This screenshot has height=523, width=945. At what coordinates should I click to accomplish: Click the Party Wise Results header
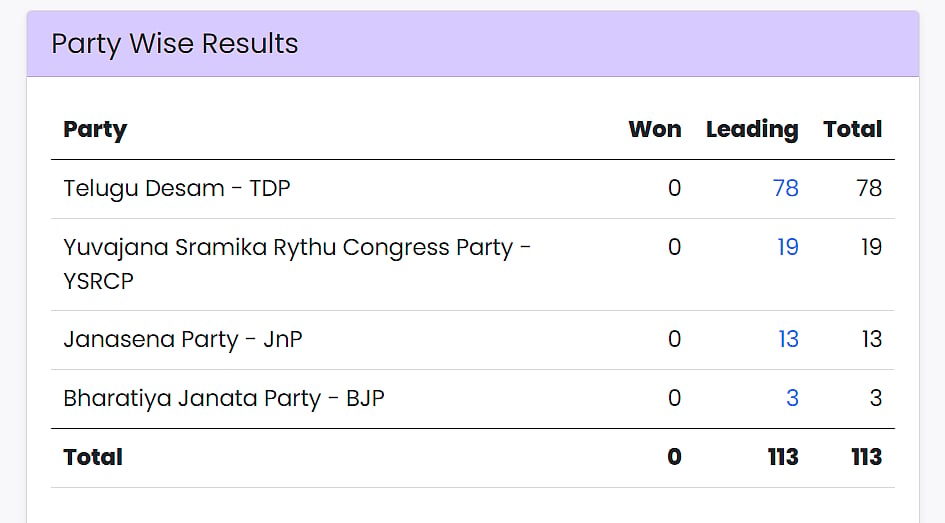[175, 43]
